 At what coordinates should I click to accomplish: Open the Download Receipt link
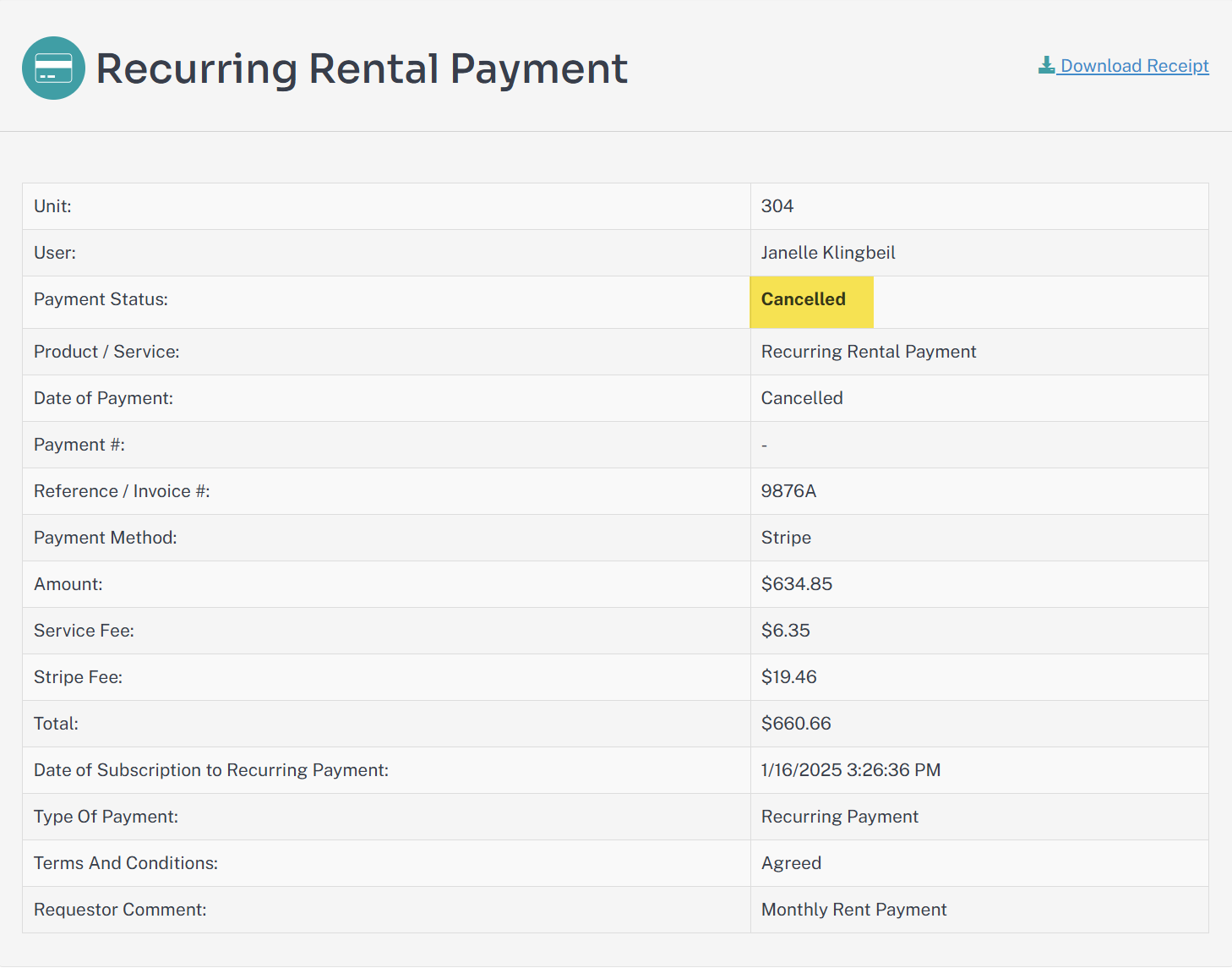point(1124,66)
